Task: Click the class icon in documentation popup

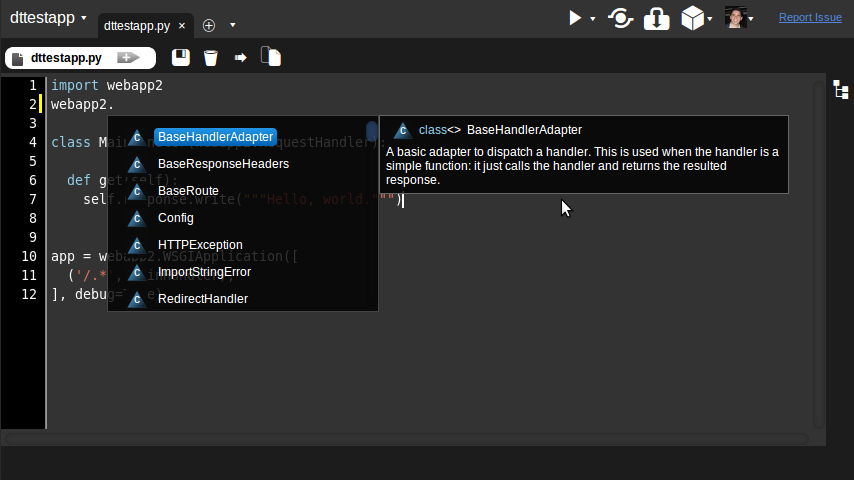Action: click(402, 130)
